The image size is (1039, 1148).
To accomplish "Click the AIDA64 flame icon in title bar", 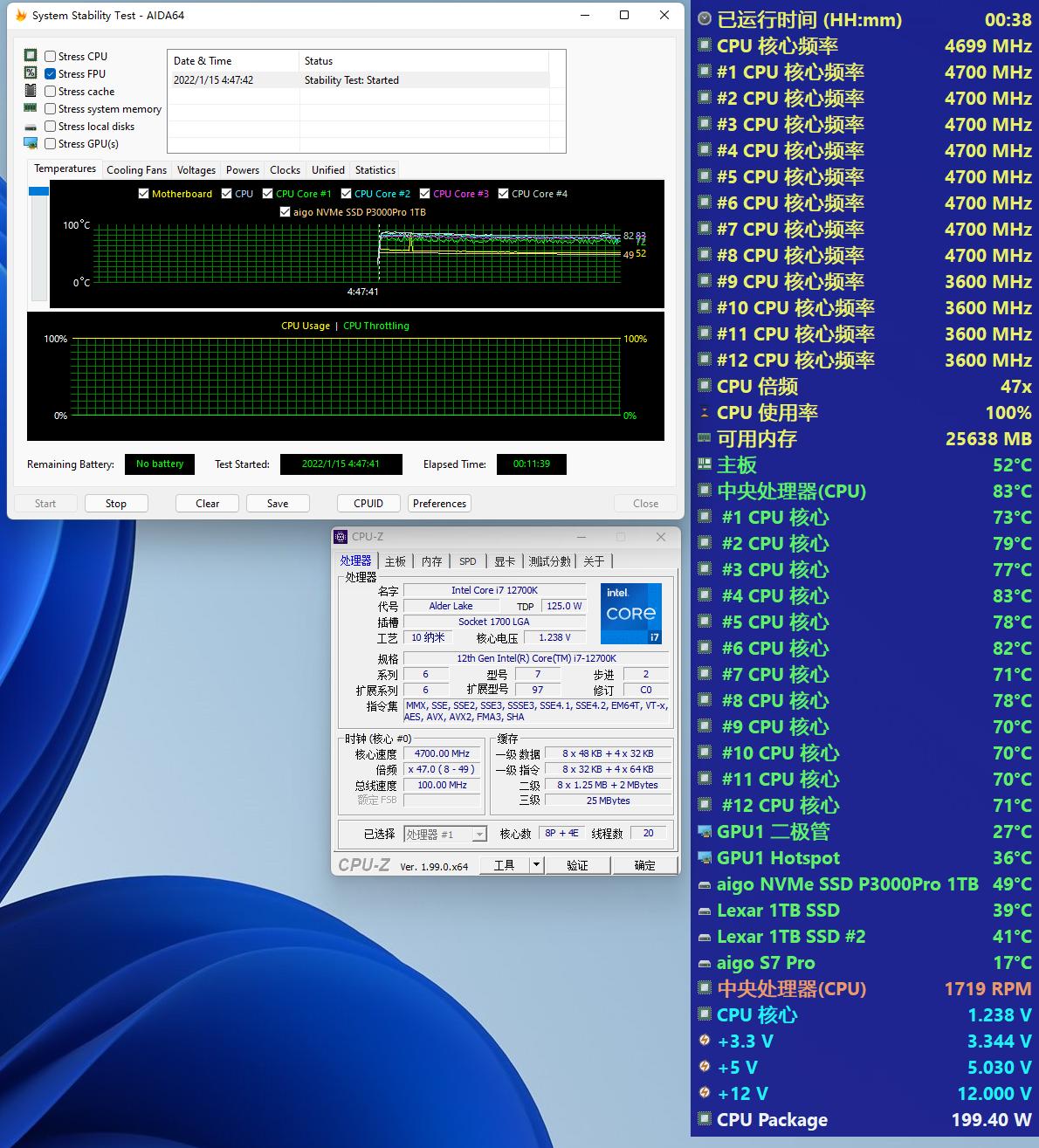I will pos(21,15).
